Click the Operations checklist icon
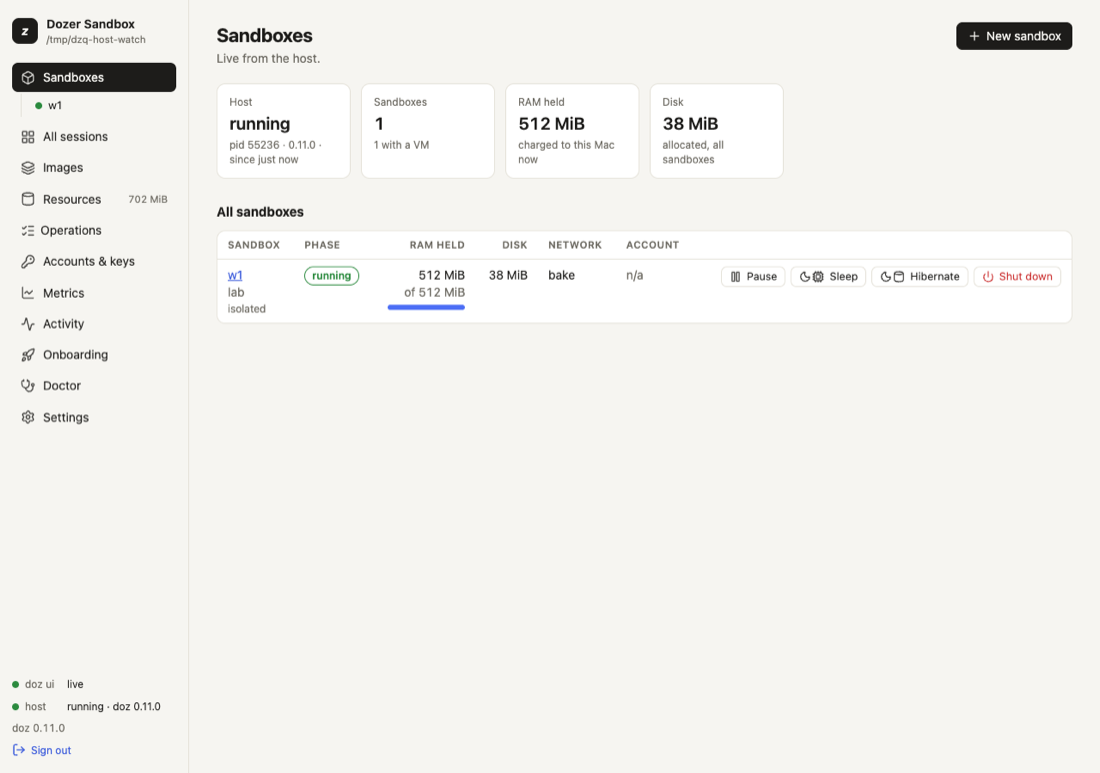The height and width of the screenshot is (773, 1100). click(28, 230)
